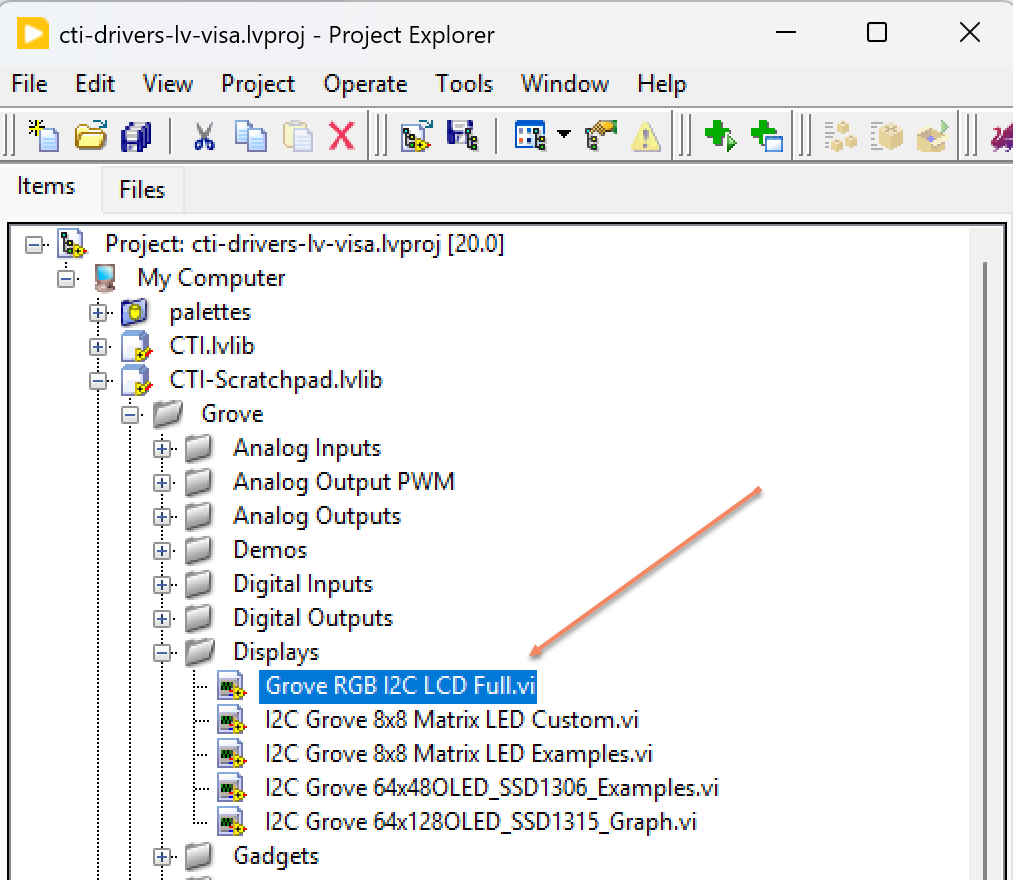Delete using the red X toolbar icon
1013x880 pixels.
pyautogui.click(x=341, y=136)
